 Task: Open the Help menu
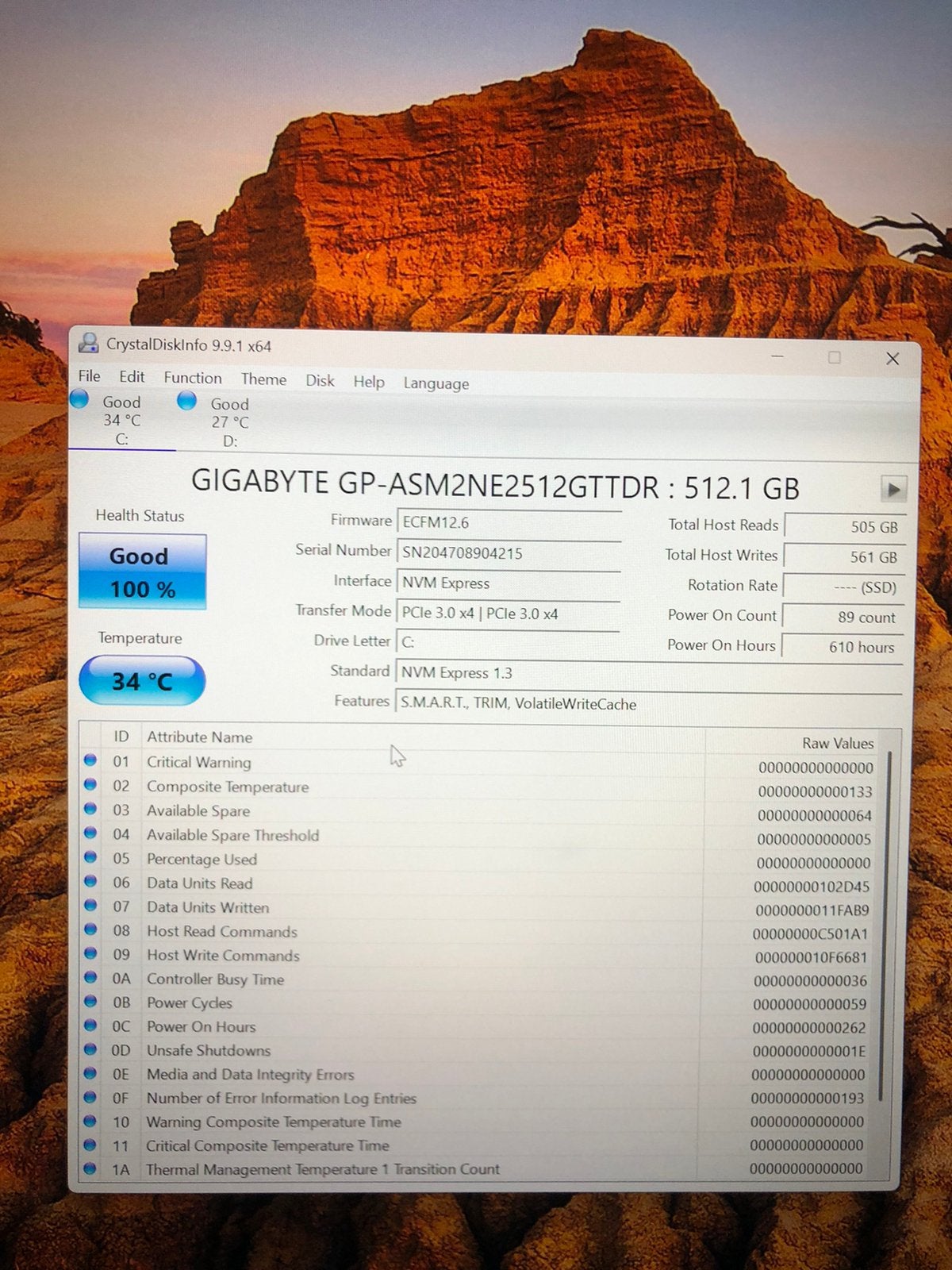point(369,382)
